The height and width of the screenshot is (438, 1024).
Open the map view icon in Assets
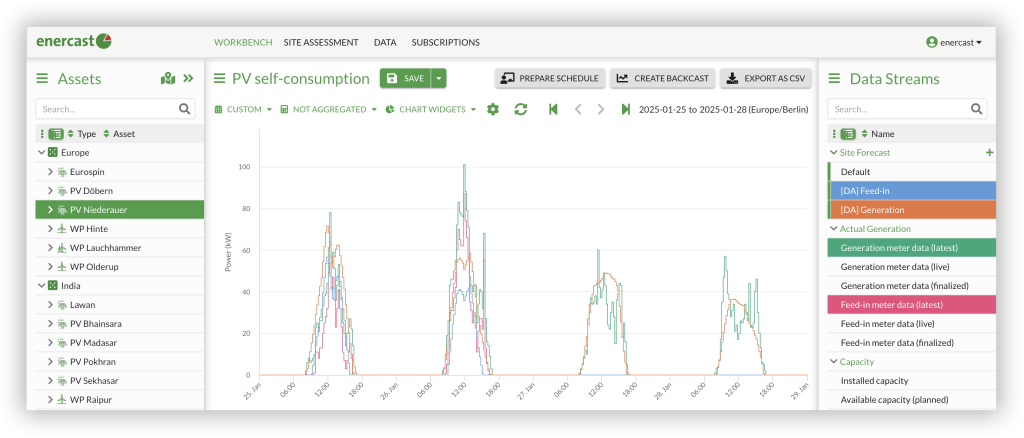click(x=168, y=78)
